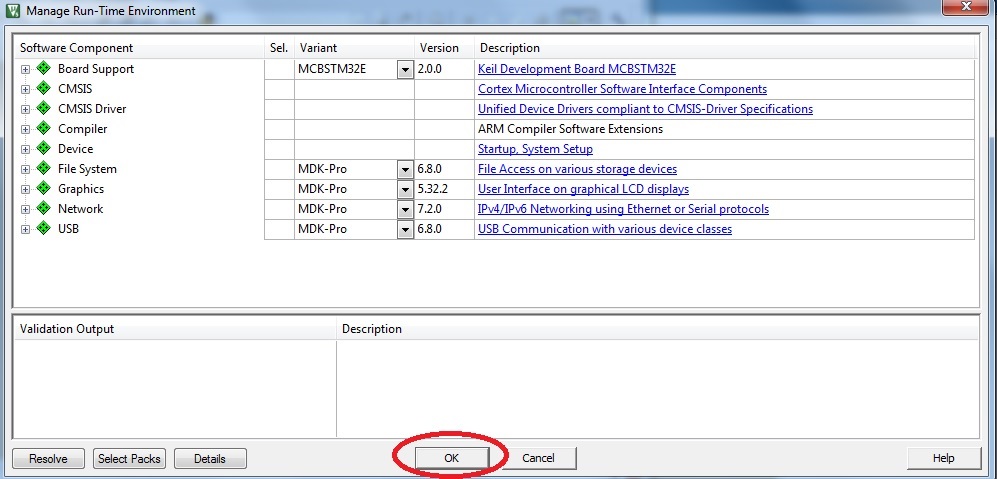Viewport: 997px width, 479px height.
Task: Open File System MDK-Pro variant dropdown
Action: [x=405, y=170]
